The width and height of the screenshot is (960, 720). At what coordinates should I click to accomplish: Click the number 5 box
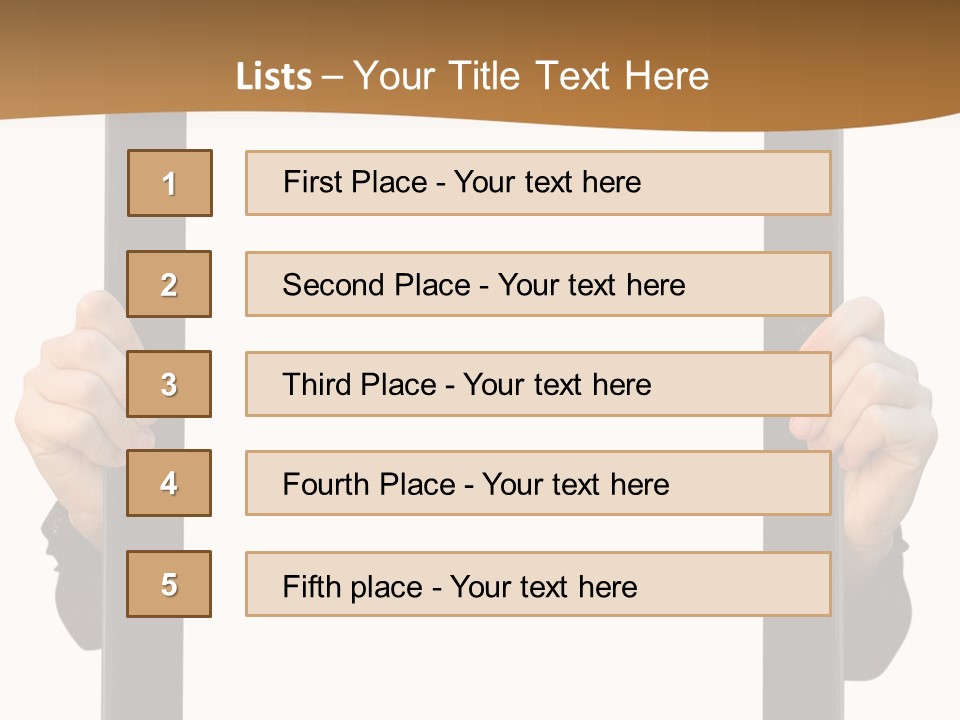tap(169, 584)
